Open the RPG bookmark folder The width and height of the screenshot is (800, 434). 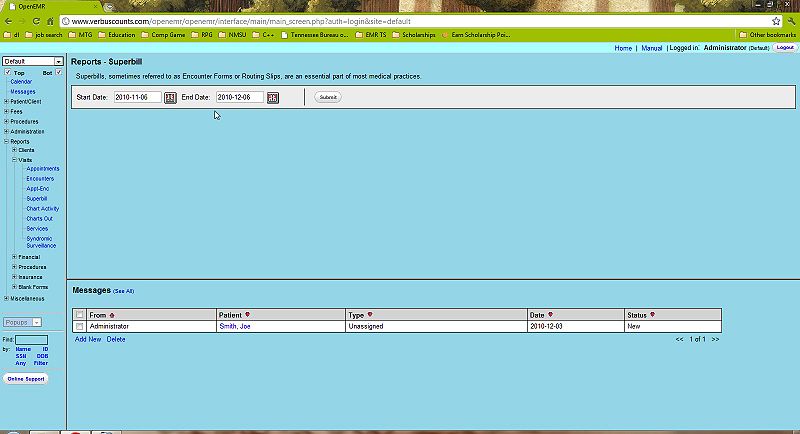[202, 35]
